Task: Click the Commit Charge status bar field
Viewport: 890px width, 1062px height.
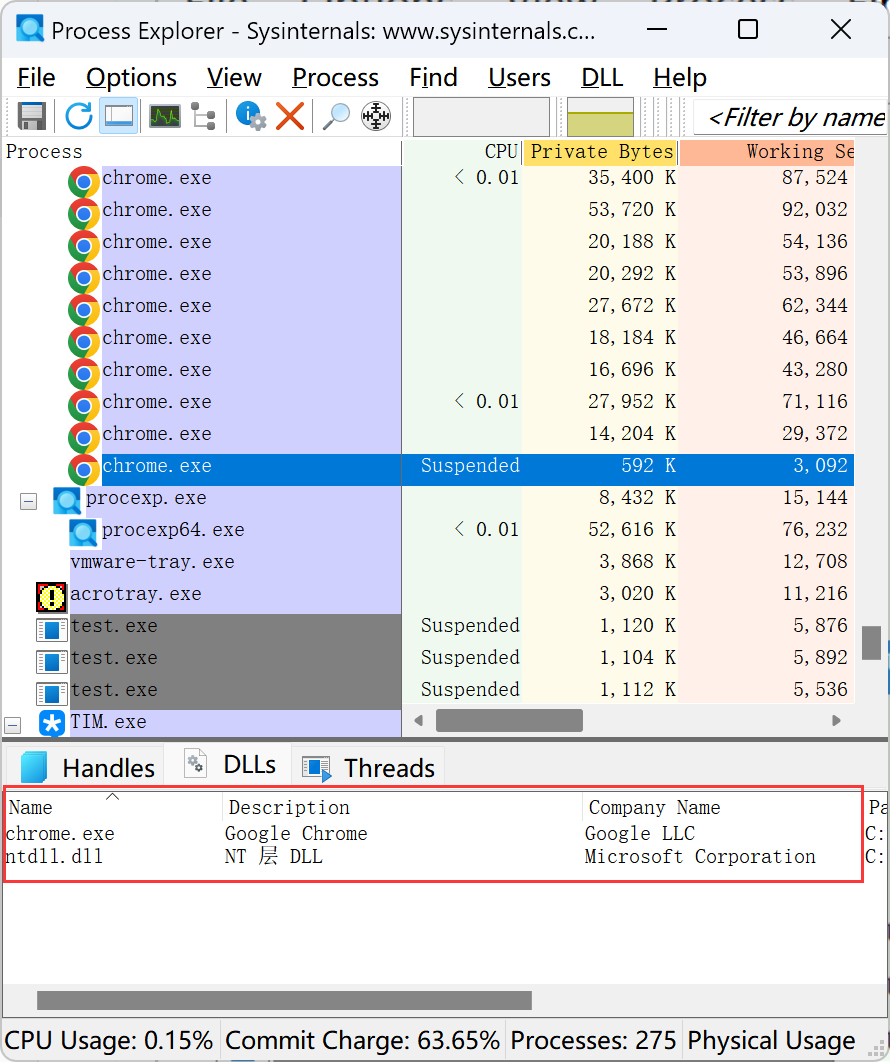Action: pyautogui.click(x=363, y=1040)
